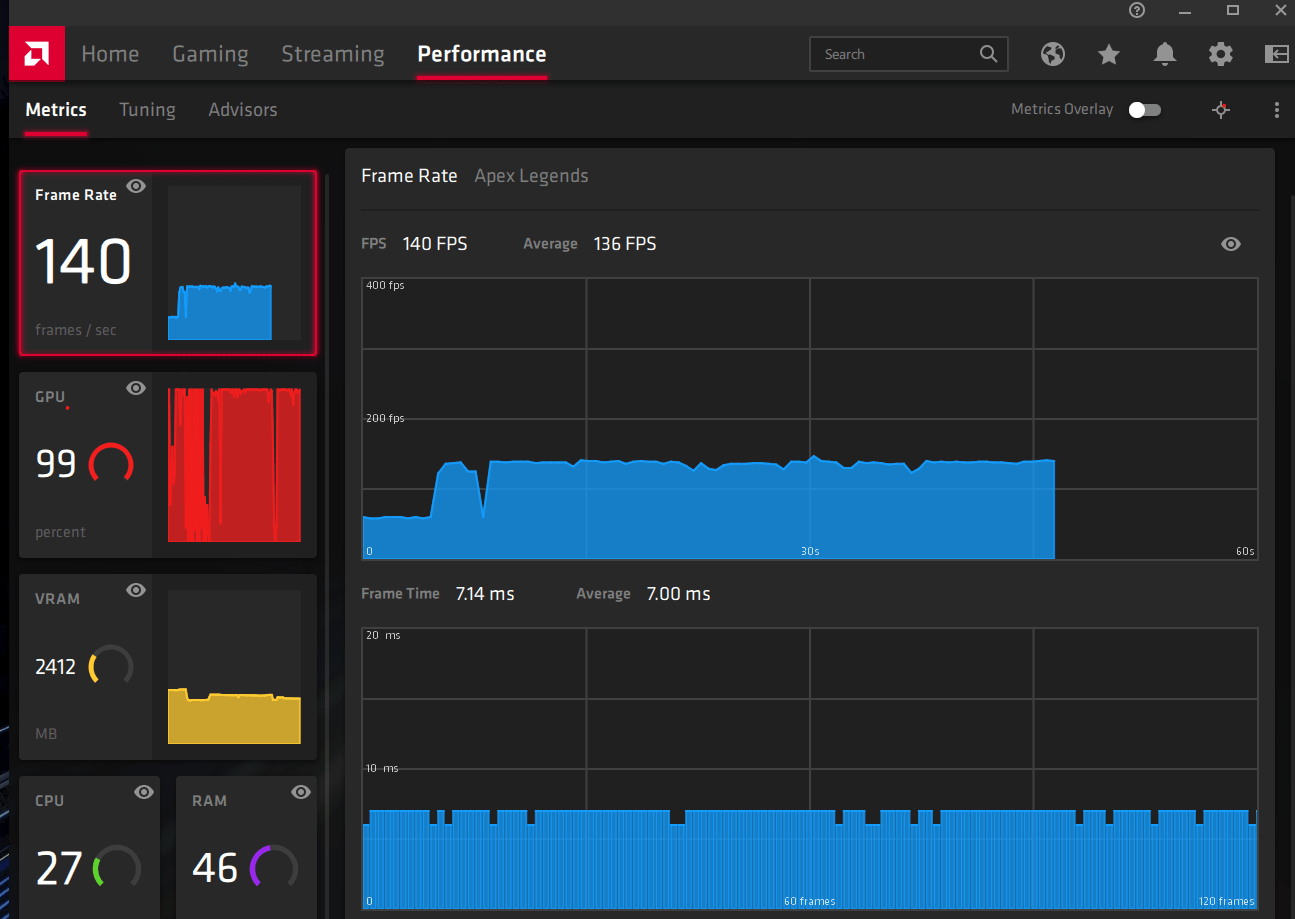The height and width of the screenshot is (919, 1295).
Task: Click the GPU red usage graph thumbnail
Action: [234, 465]
